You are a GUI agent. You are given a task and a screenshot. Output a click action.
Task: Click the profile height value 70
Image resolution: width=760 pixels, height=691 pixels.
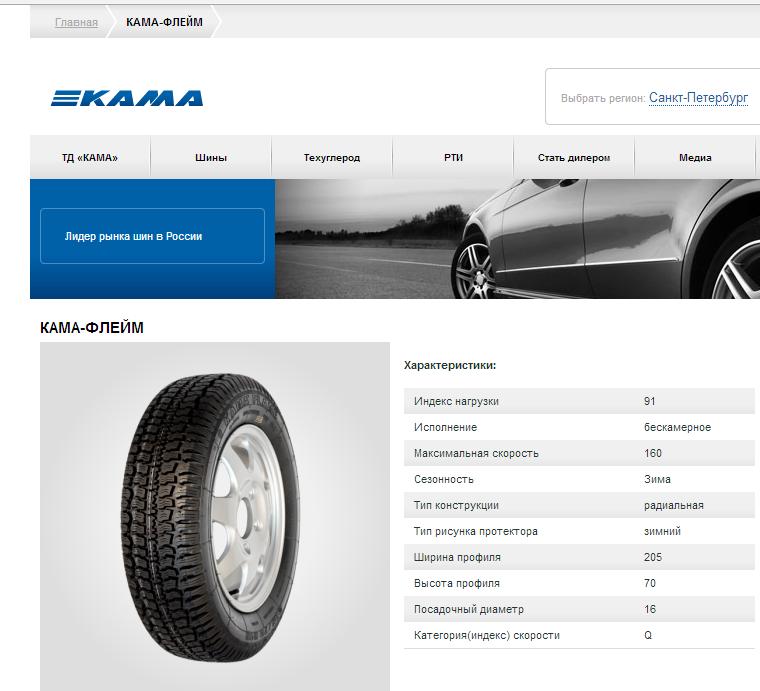click(649, 583)
